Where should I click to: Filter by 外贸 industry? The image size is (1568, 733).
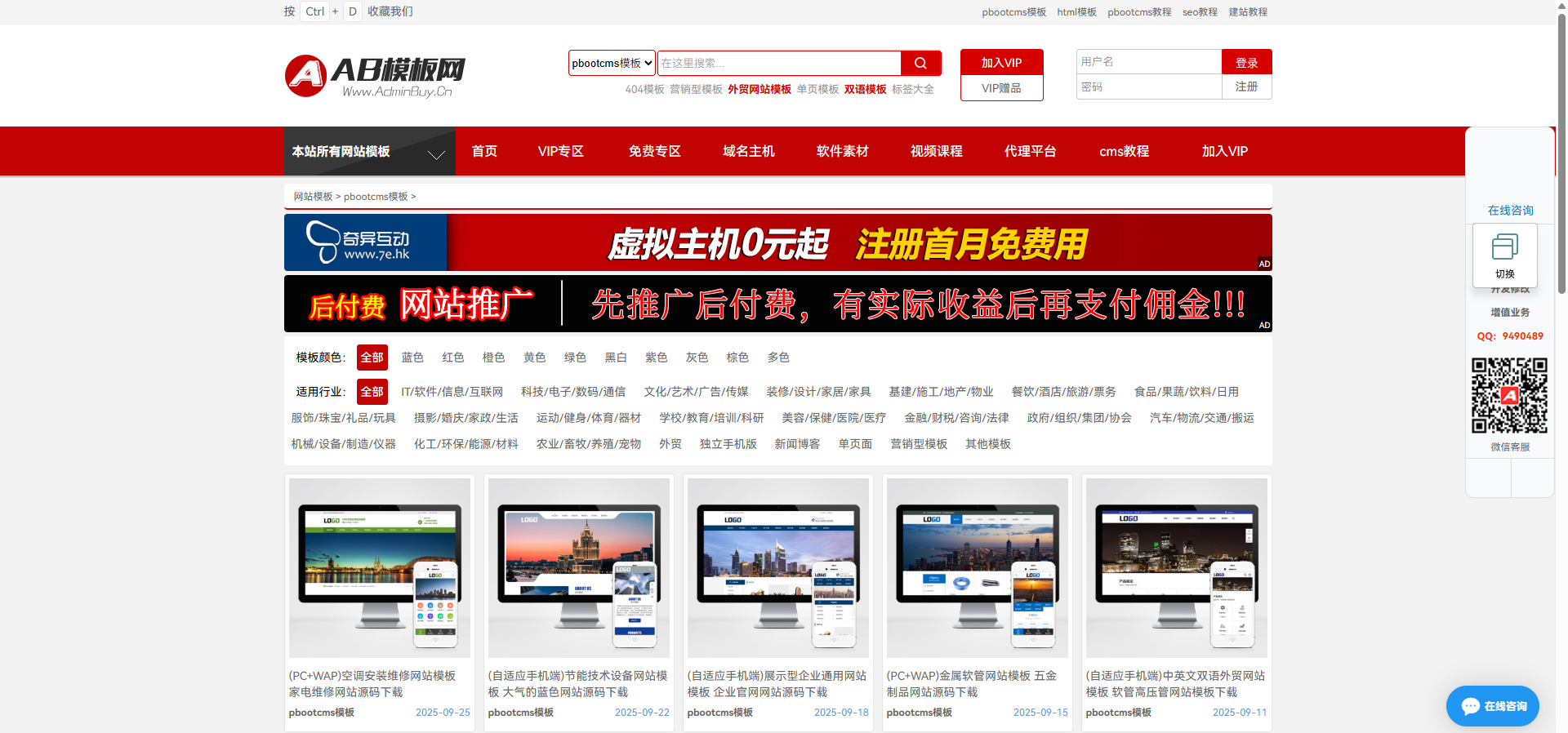[x=670, y=444]
